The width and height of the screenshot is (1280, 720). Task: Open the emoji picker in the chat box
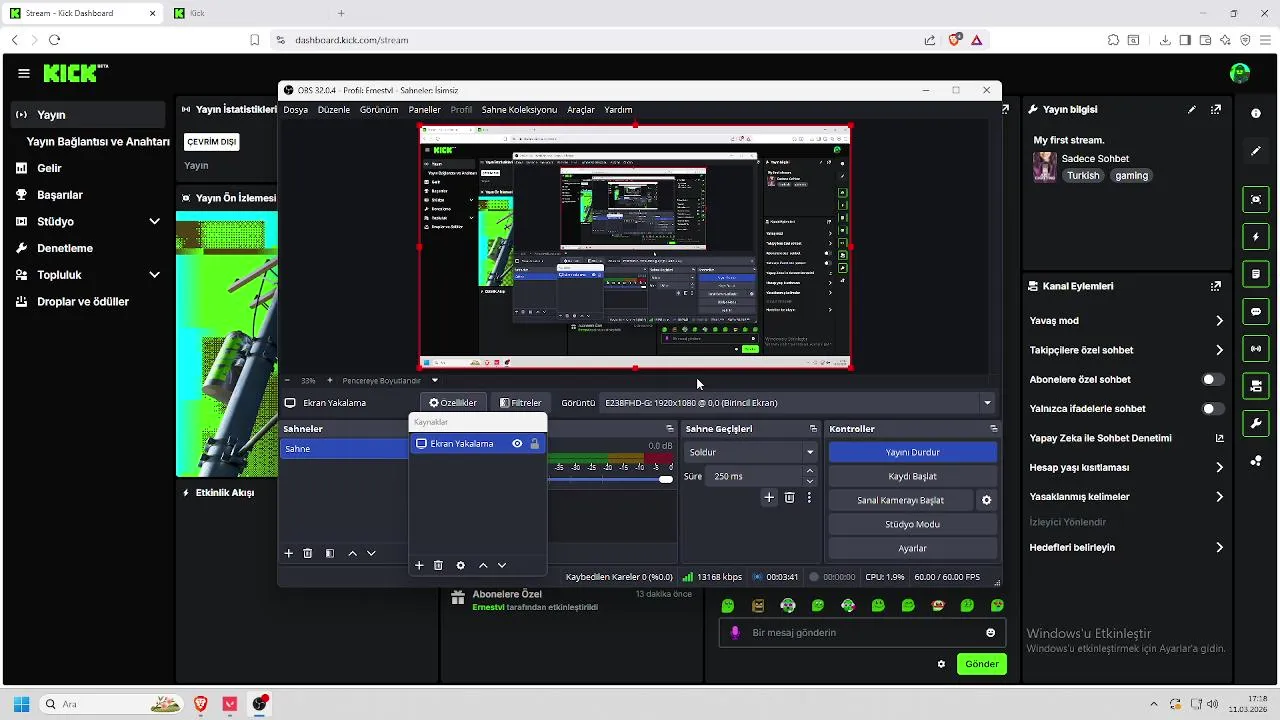coord(991,633)
